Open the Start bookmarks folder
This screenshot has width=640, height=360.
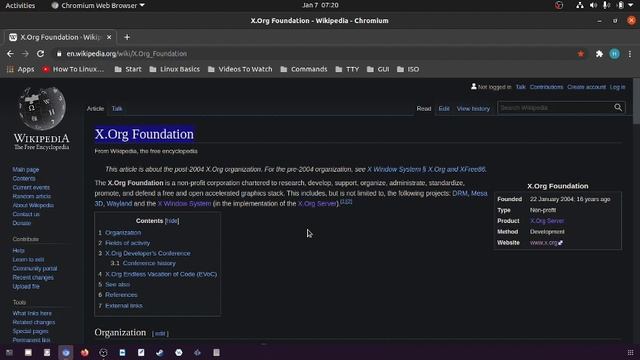[x=128, y=69]
